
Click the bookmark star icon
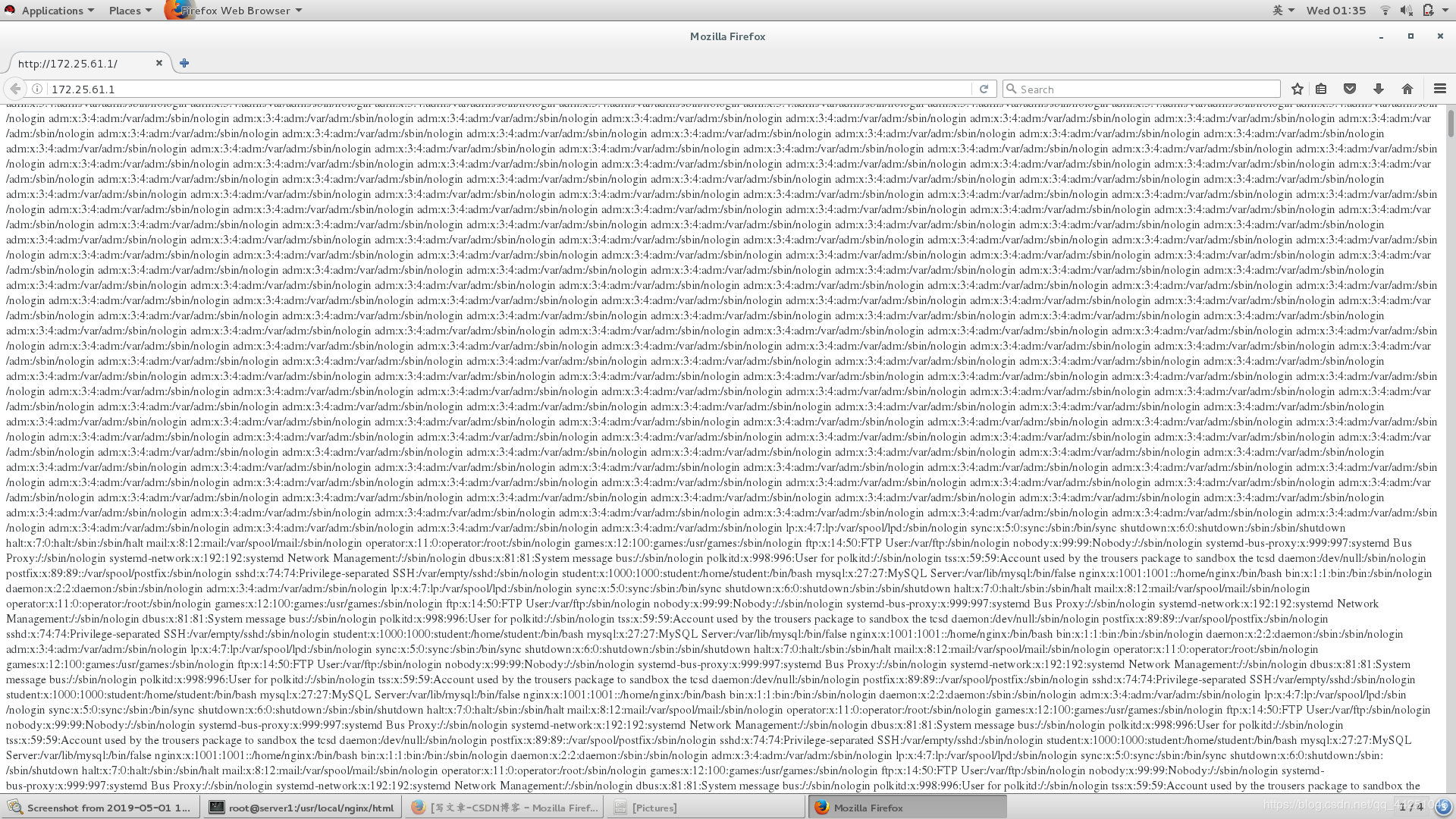coord(1298,89)
